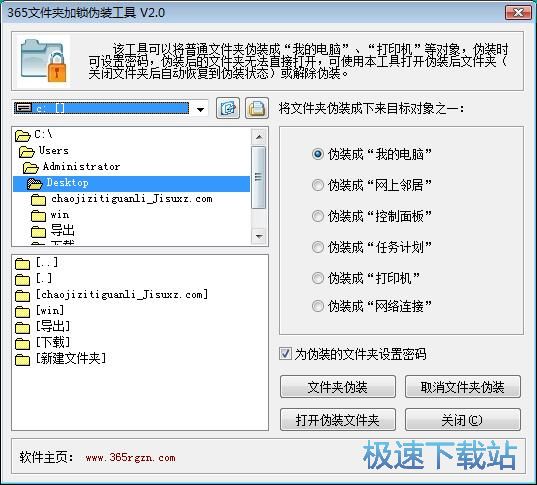Screen dimensions: 537x485
Task: Select Desktop in the folder tree
Action: click(132, 184)
